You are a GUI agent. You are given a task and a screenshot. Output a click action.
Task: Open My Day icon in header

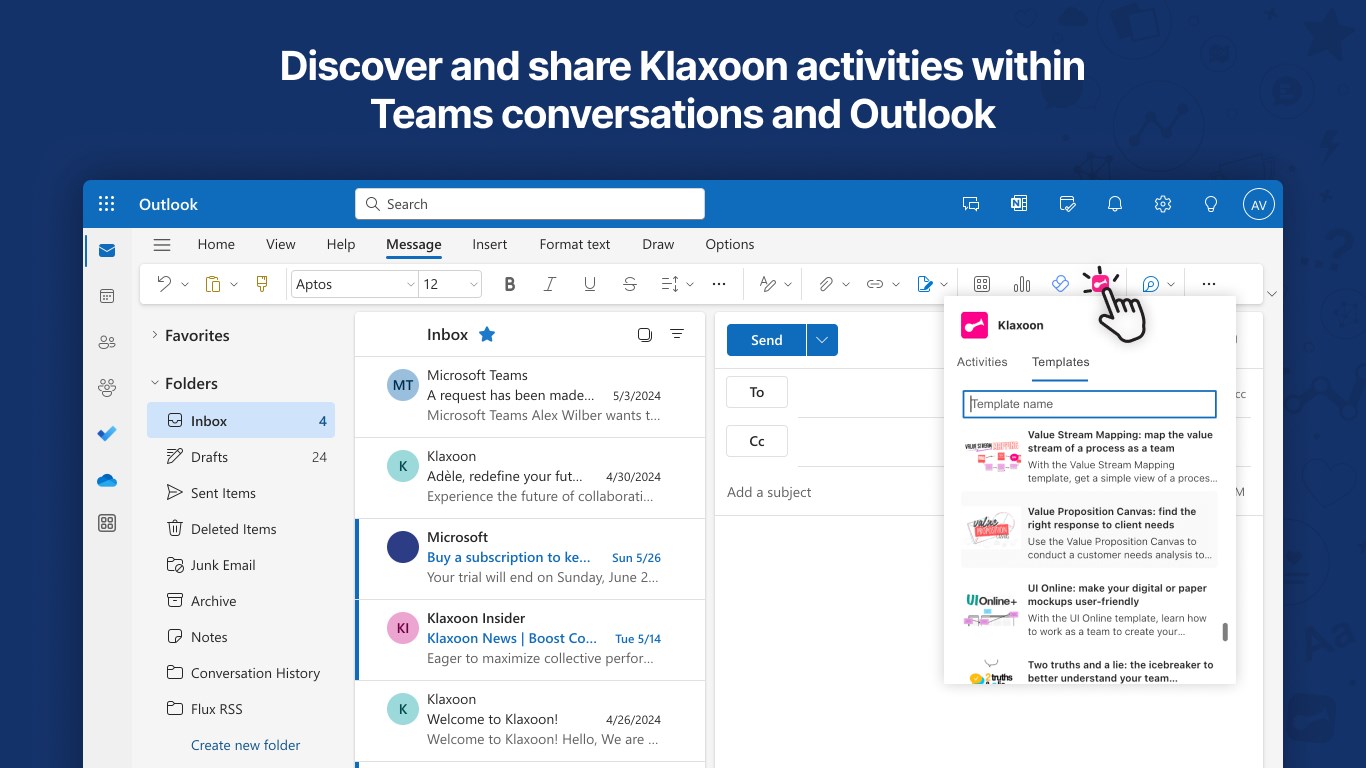(x=1067, y=204)
